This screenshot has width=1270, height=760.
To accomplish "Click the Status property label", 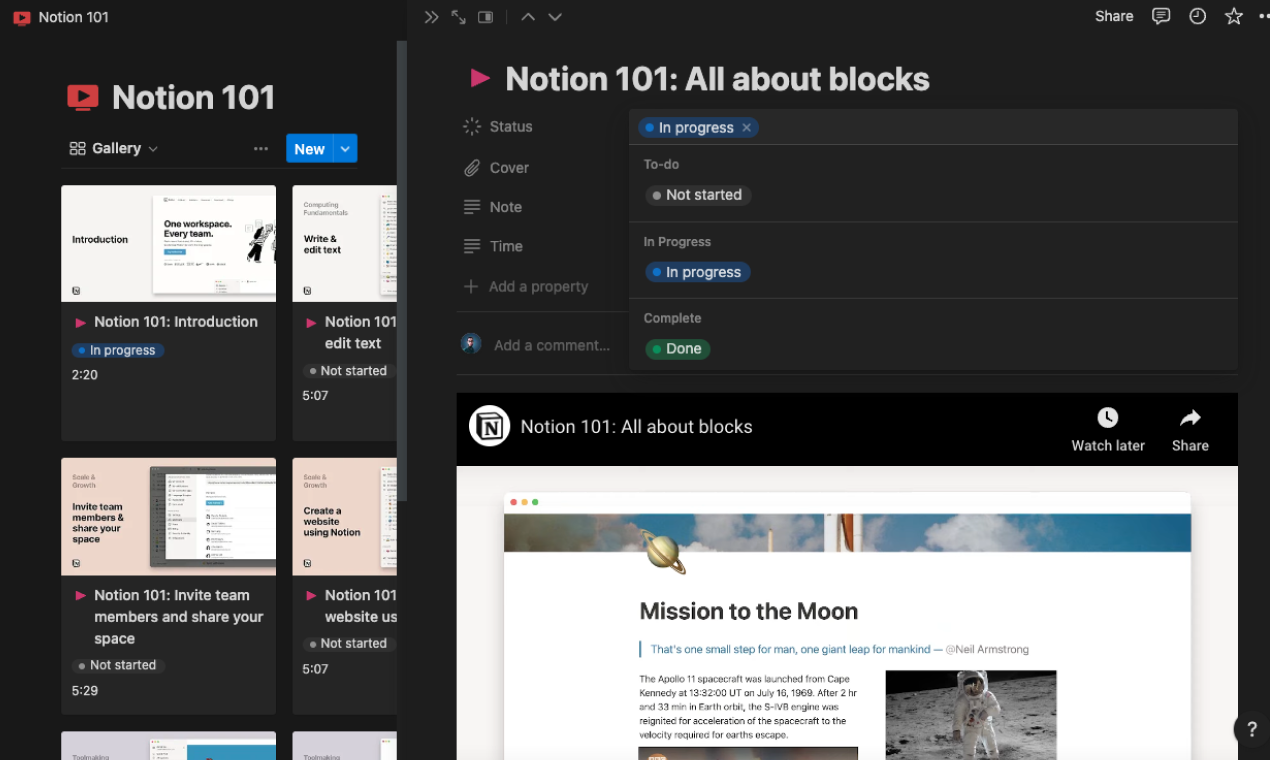I will 511,127.
